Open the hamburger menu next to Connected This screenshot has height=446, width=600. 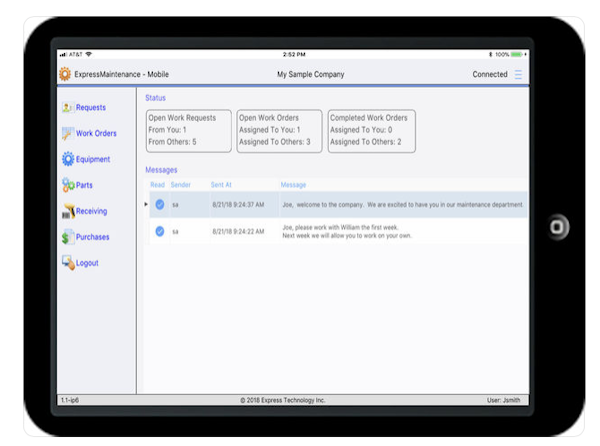click(x=518, y=75)
